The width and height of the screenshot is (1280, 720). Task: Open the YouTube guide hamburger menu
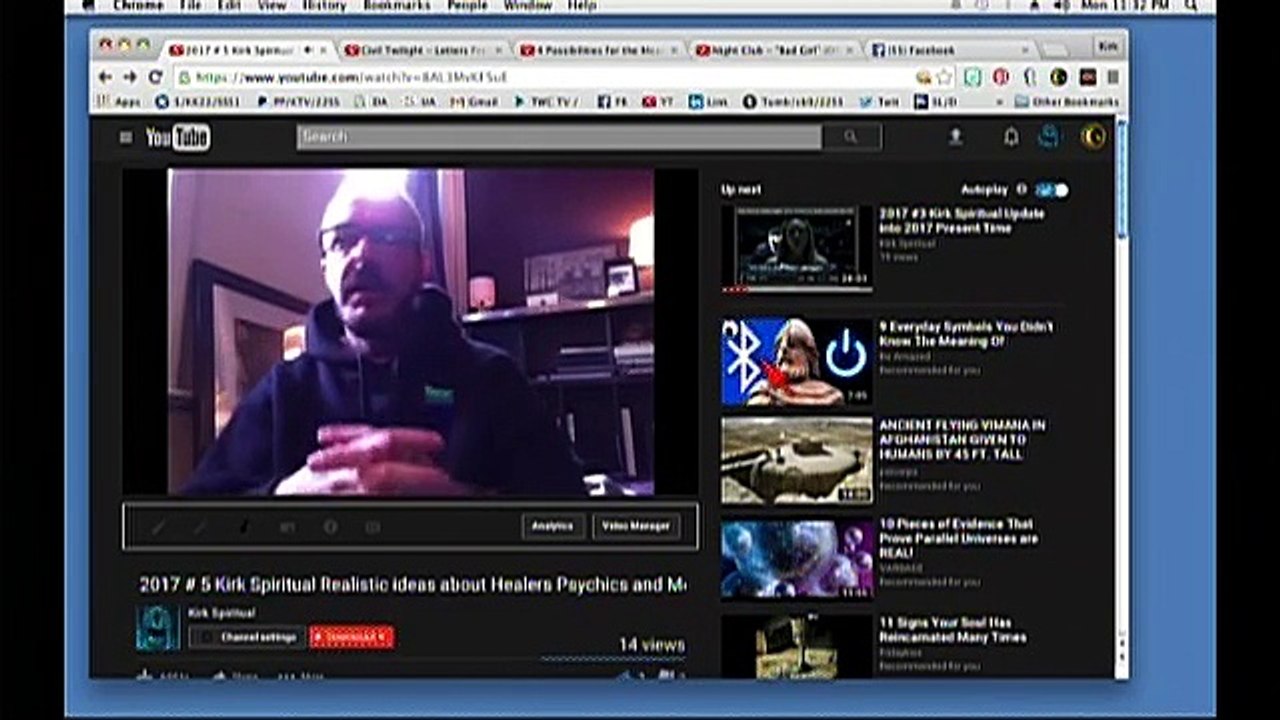126,138
